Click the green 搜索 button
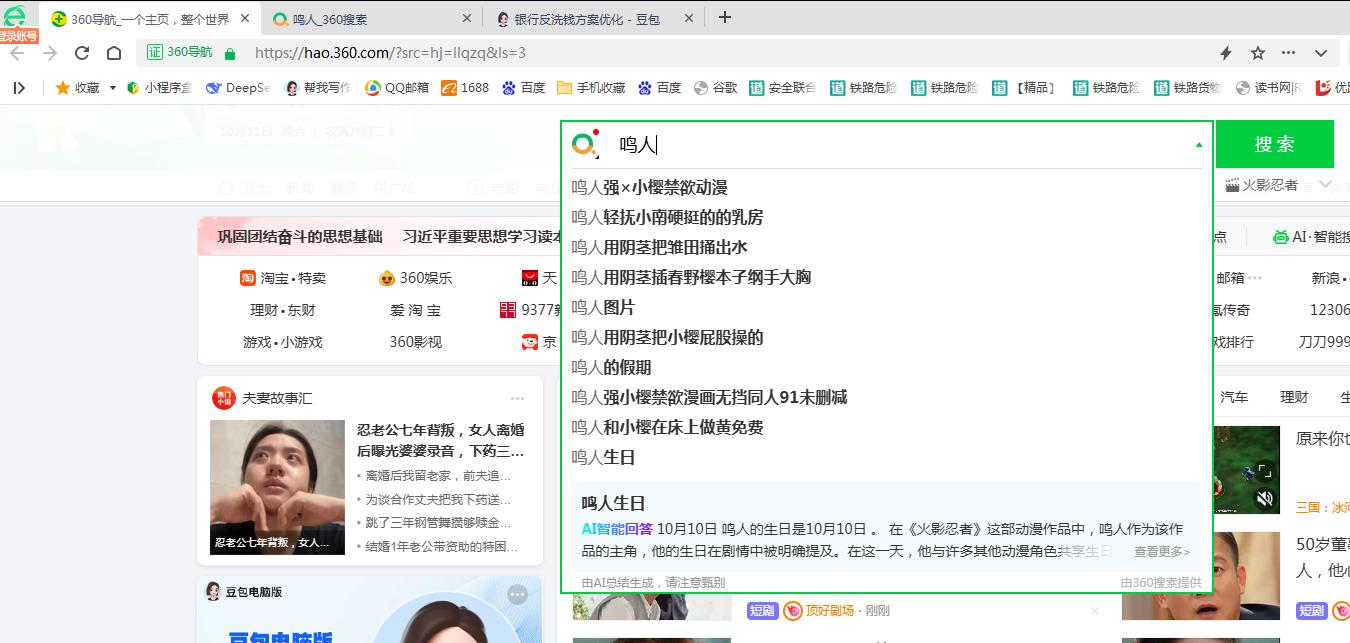The height and width of the screenshot is (643, 1350). (1274, 144)
